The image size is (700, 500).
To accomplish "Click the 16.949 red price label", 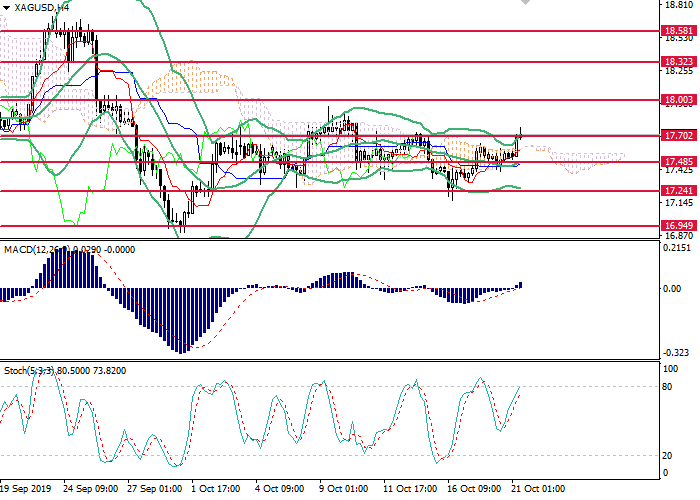I will click(x=677, y=226).
